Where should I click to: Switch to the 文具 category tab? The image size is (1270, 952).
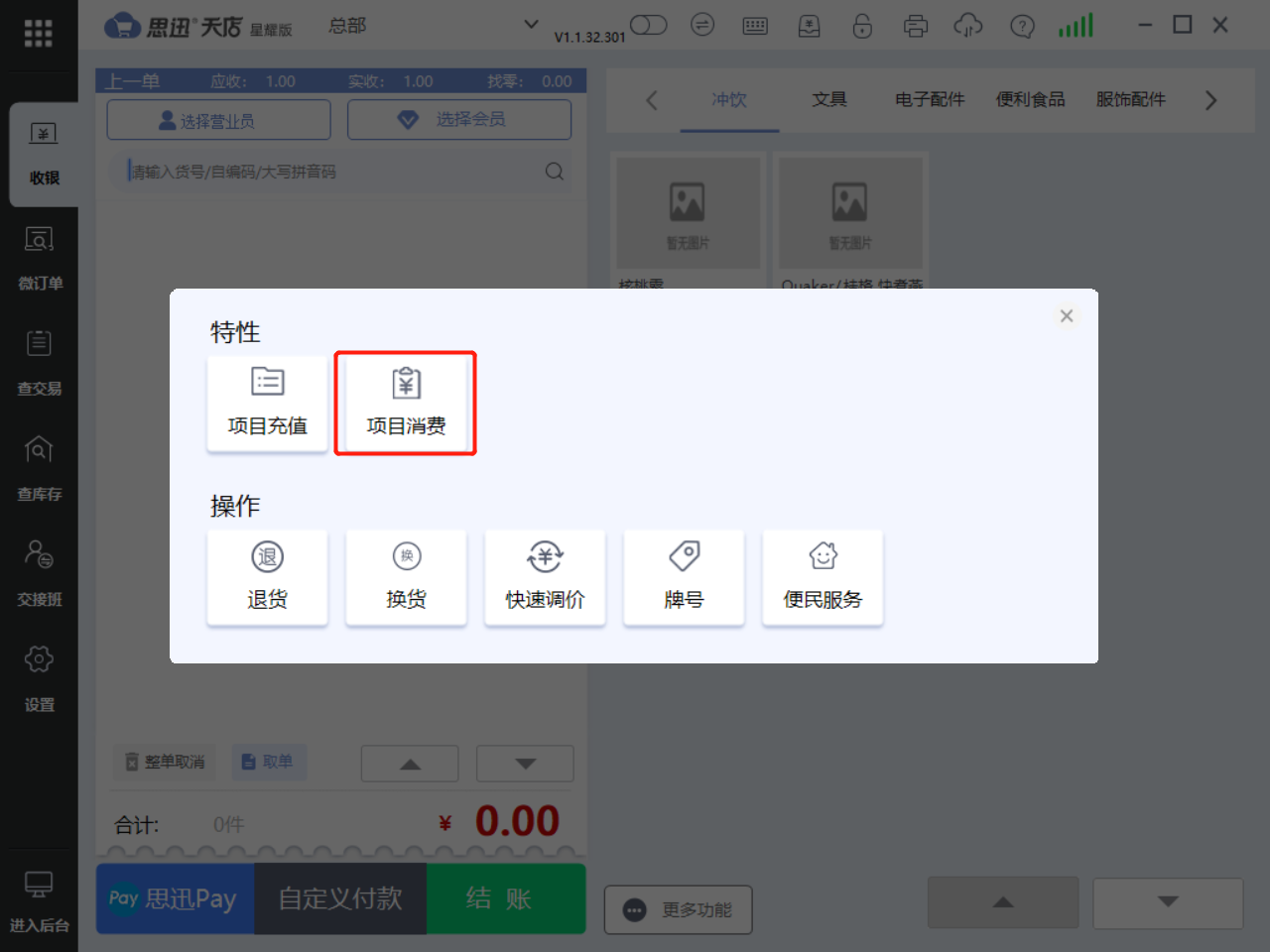pyautogui.click(x=829, y=99)
